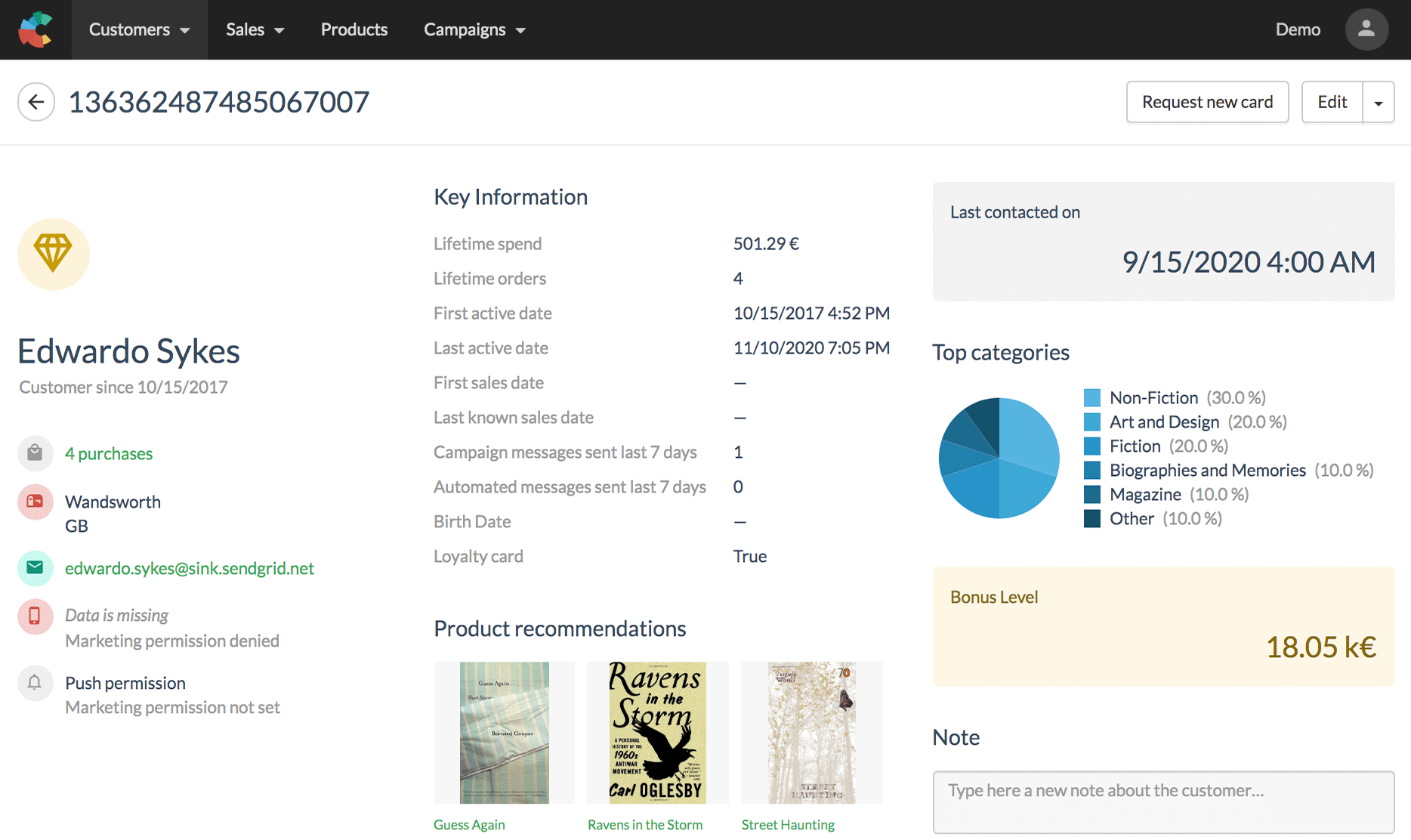Click the shopping bag purchases icon
1411x840 pixels.
(35, 453)
